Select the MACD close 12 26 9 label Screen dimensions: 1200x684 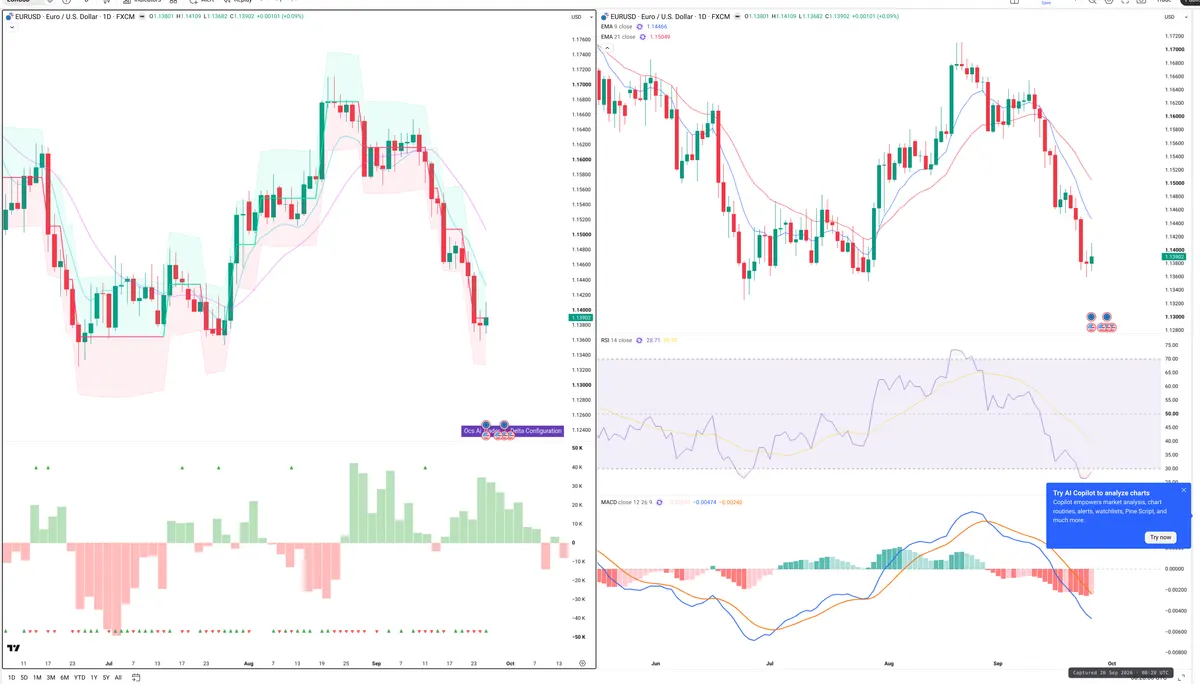(x=626, y=502)
